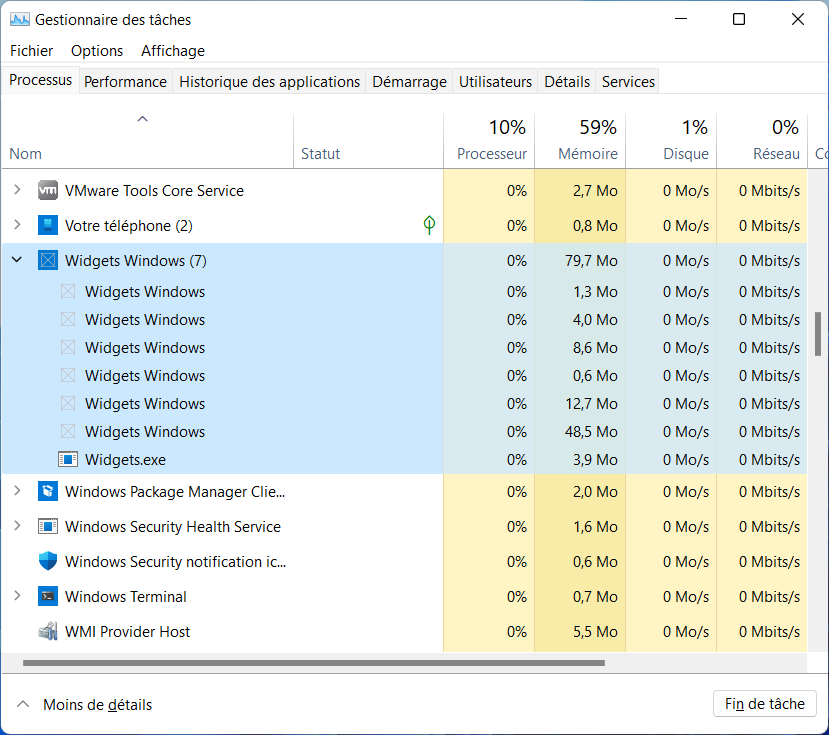Select Windows Security notification ic... name
829x735 pixels.
(x=176, y=562)
